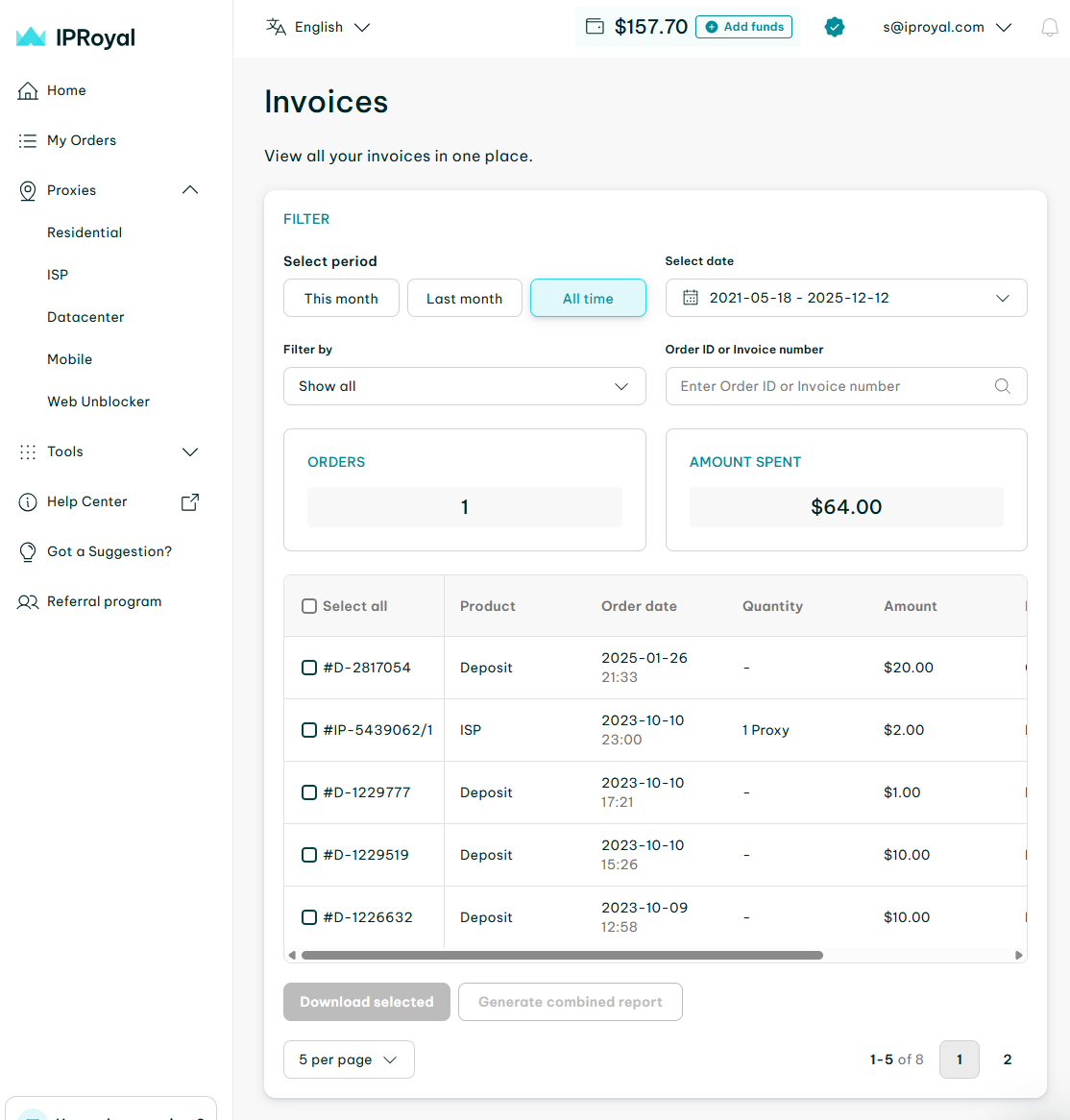Open the Filter by Show all dropdown

click(464, 386)
